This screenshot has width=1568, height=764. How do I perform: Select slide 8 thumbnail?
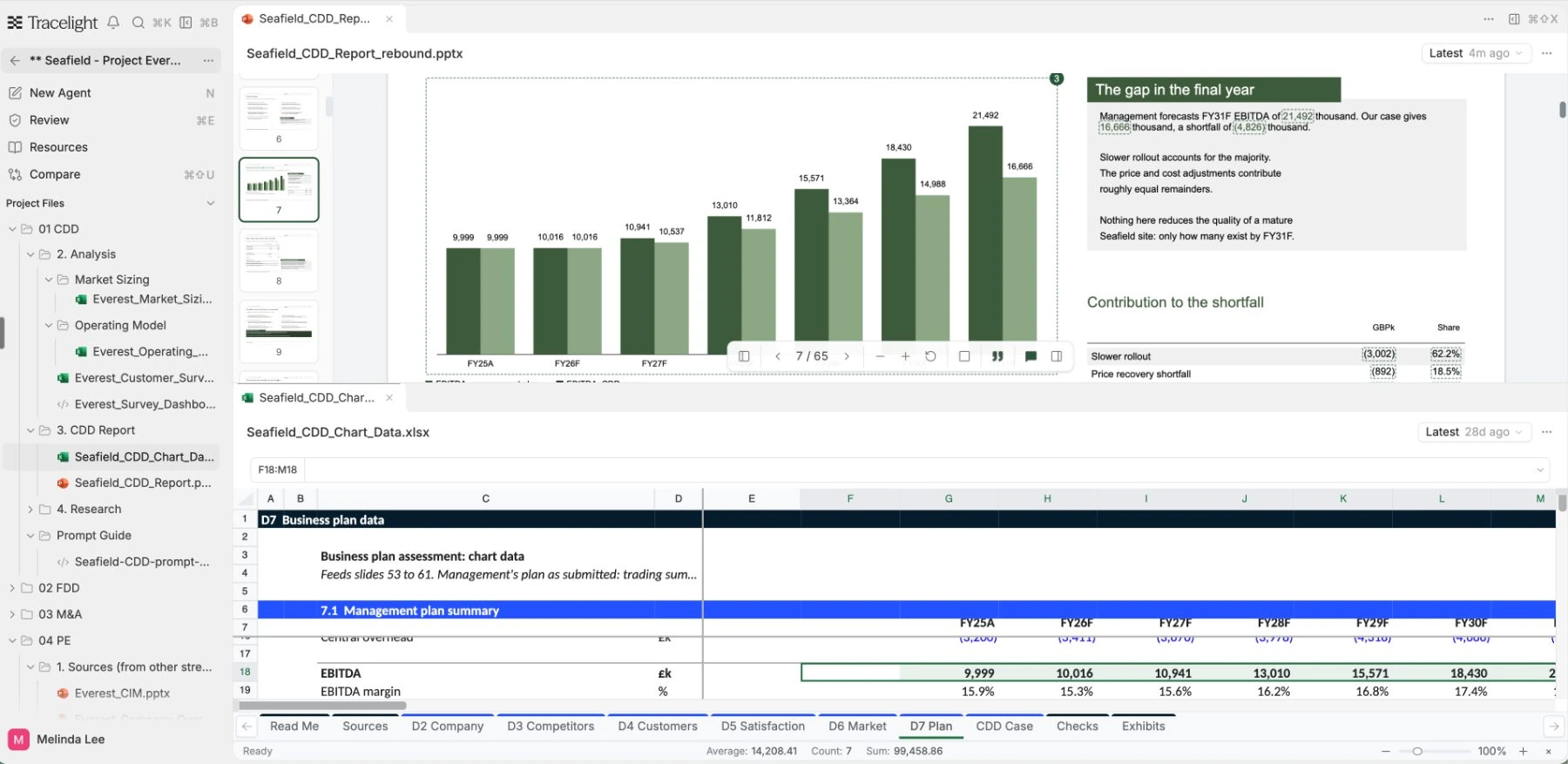(279, 260)
